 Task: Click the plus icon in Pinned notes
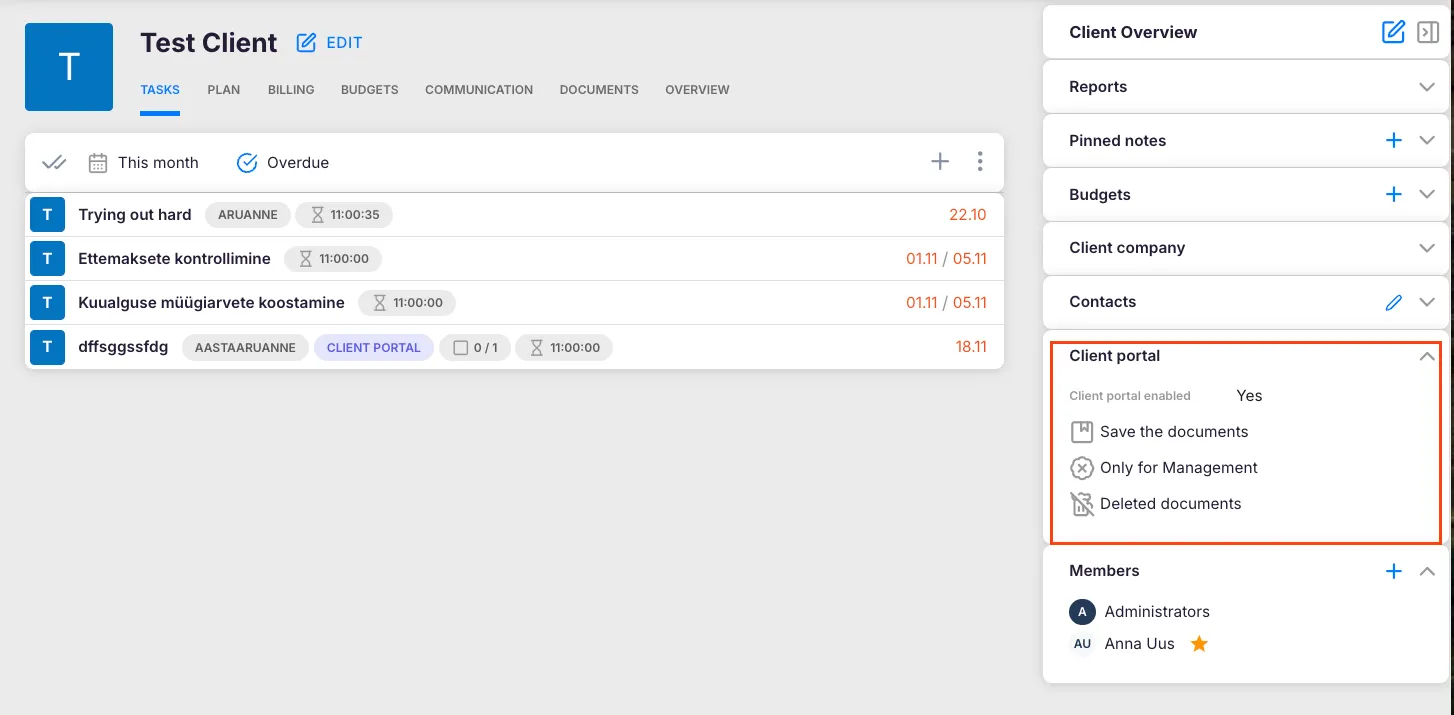tap(1393, 141)
